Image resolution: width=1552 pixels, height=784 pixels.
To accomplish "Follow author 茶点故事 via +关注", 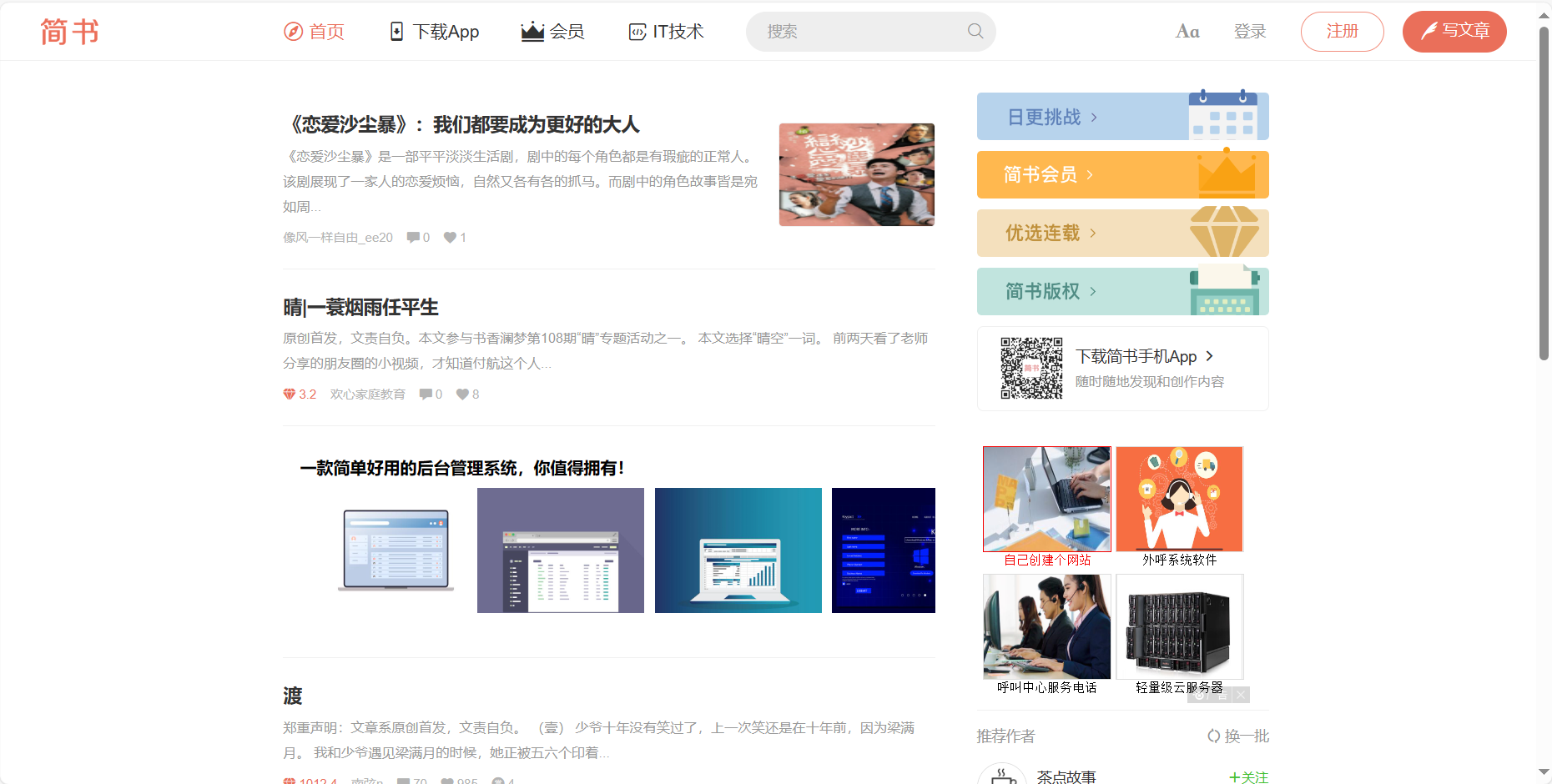I will click(x=1247, y=776).
